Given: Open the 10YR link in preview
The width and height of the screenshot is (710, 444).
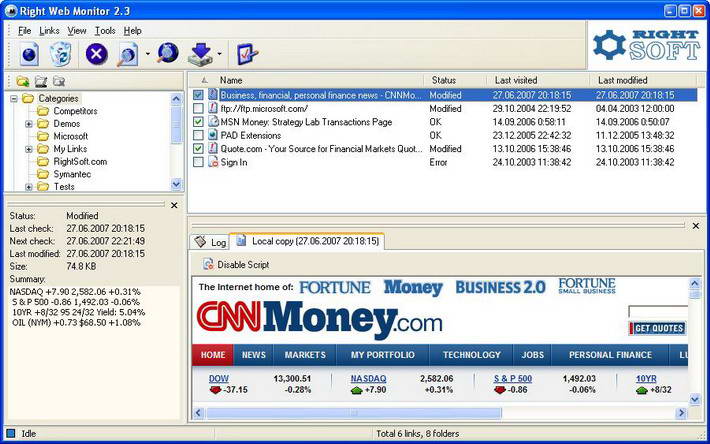Looking at the screenshot, I should (x=646, y=378).
